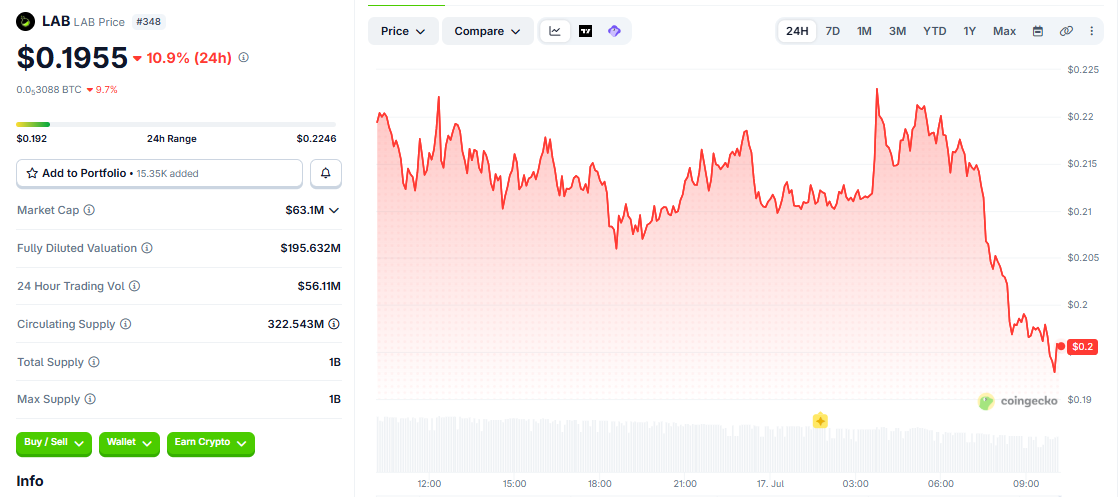Click the 24h Range progress bar

pyautogui.click(x=176, y=124)
